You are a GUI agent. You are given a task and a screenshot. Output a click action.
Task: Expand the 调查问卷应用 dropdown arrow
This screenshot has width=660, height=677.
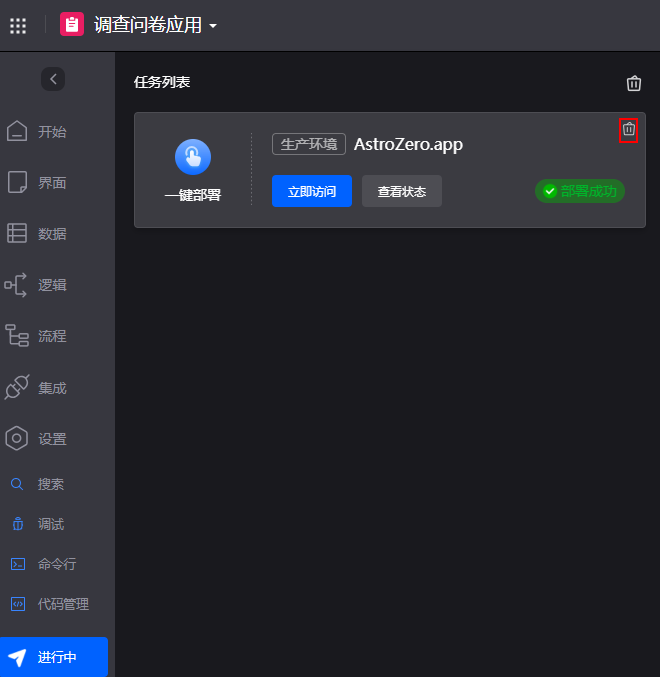click(x=213, y=26)
